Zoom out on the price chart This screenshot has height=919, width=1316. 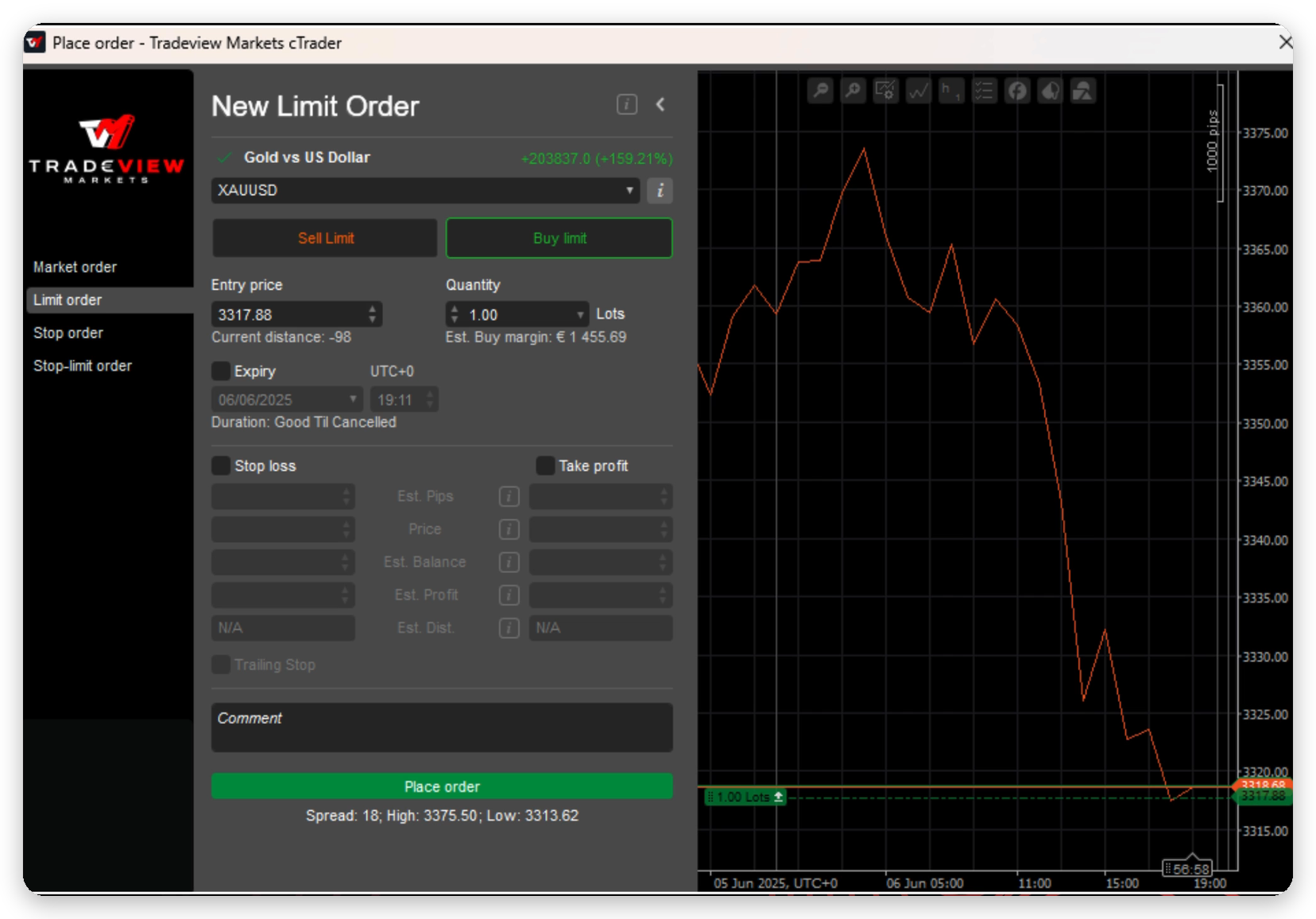(x=820, y=91)
